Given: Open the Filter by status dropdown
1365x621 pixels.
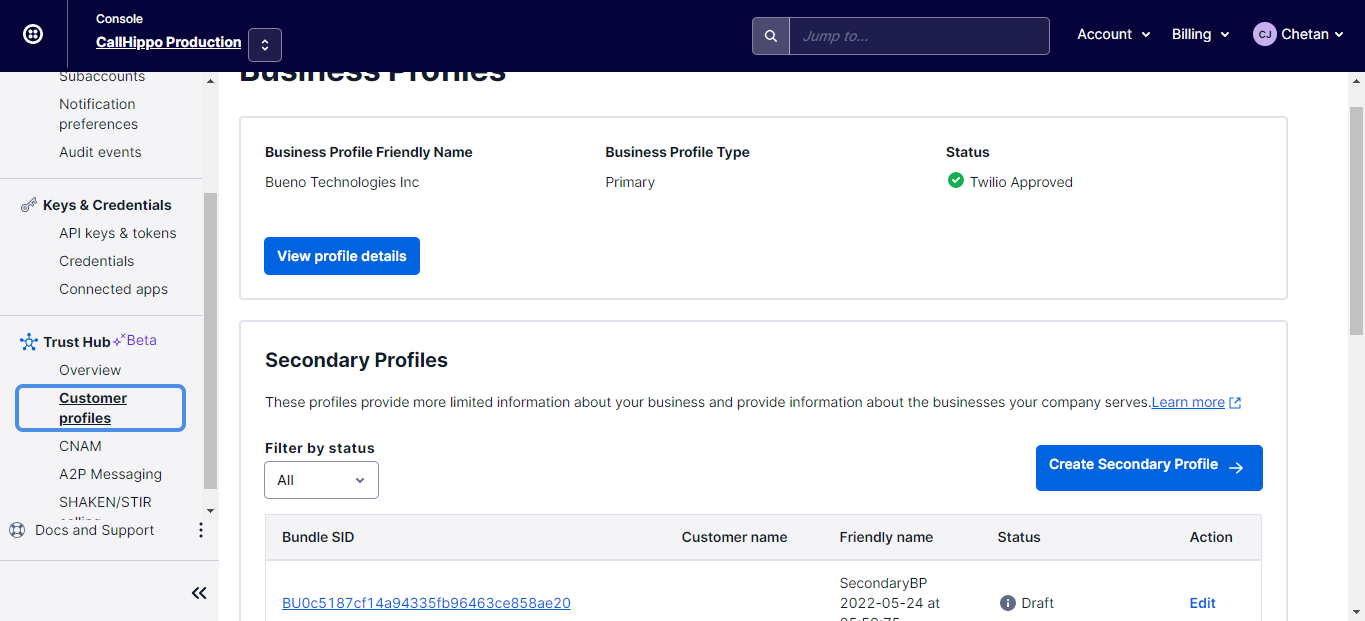Looking at the screenshot, I should [x=321, y=480].
